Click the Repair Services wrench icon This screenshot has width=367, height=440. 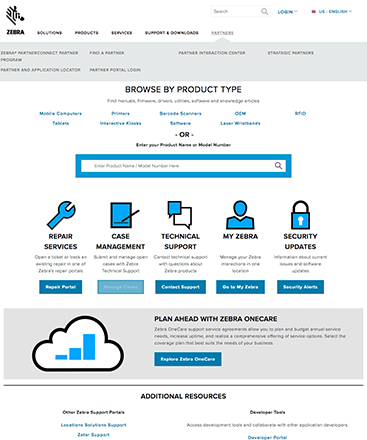61,215
